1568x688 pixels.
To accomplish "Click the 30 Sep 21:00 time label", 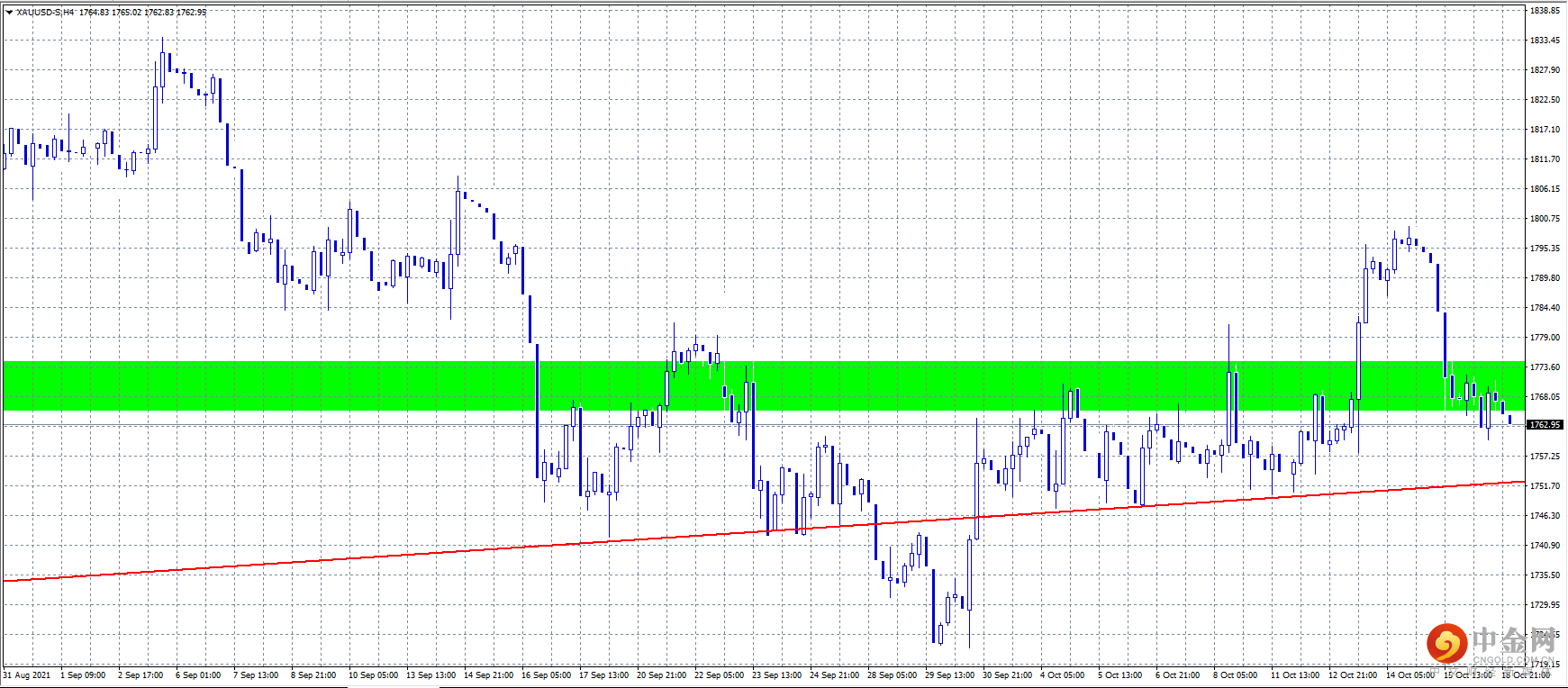I will [1008, 675].
